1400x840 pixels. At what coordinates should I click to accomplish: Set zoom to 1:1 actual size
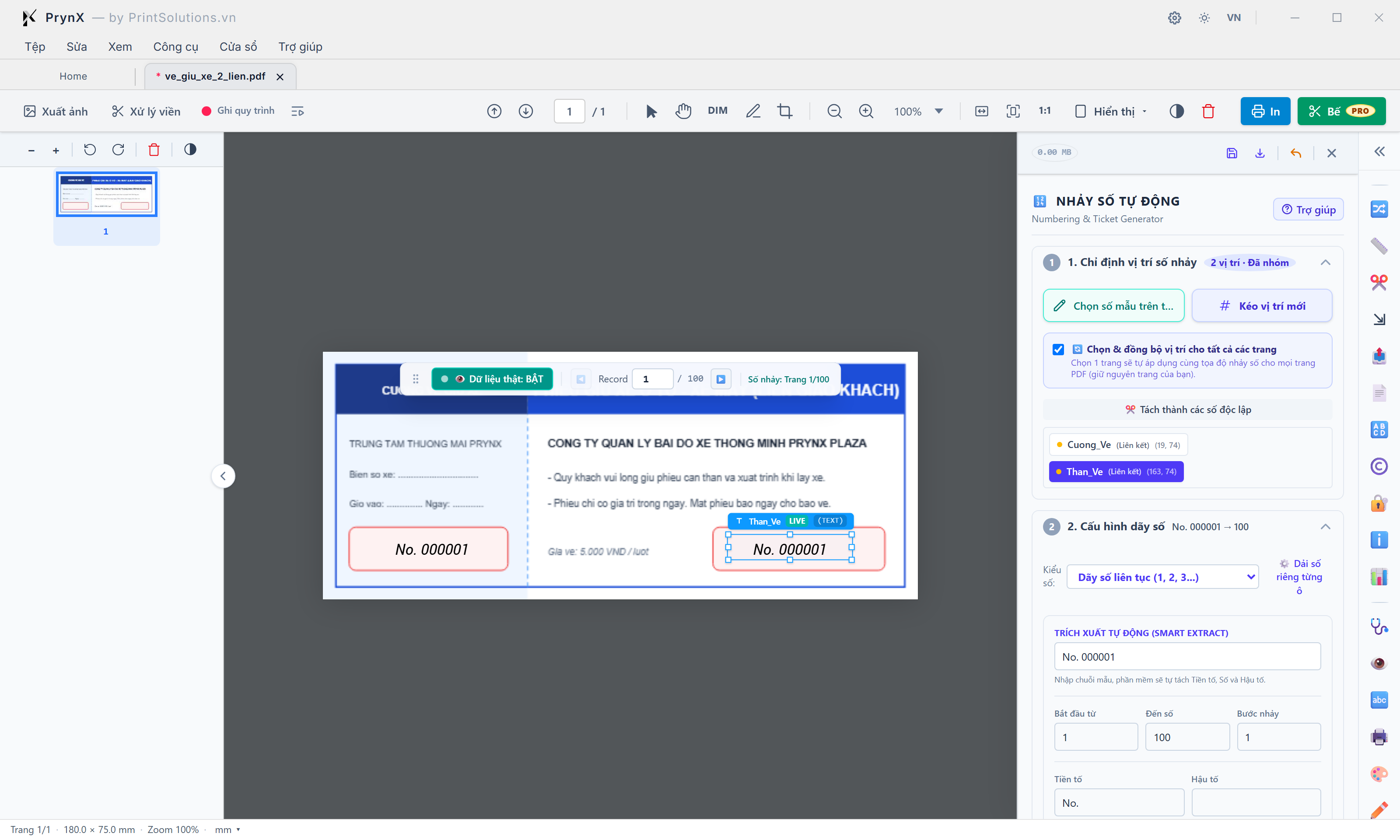(x=1045, y=111)
